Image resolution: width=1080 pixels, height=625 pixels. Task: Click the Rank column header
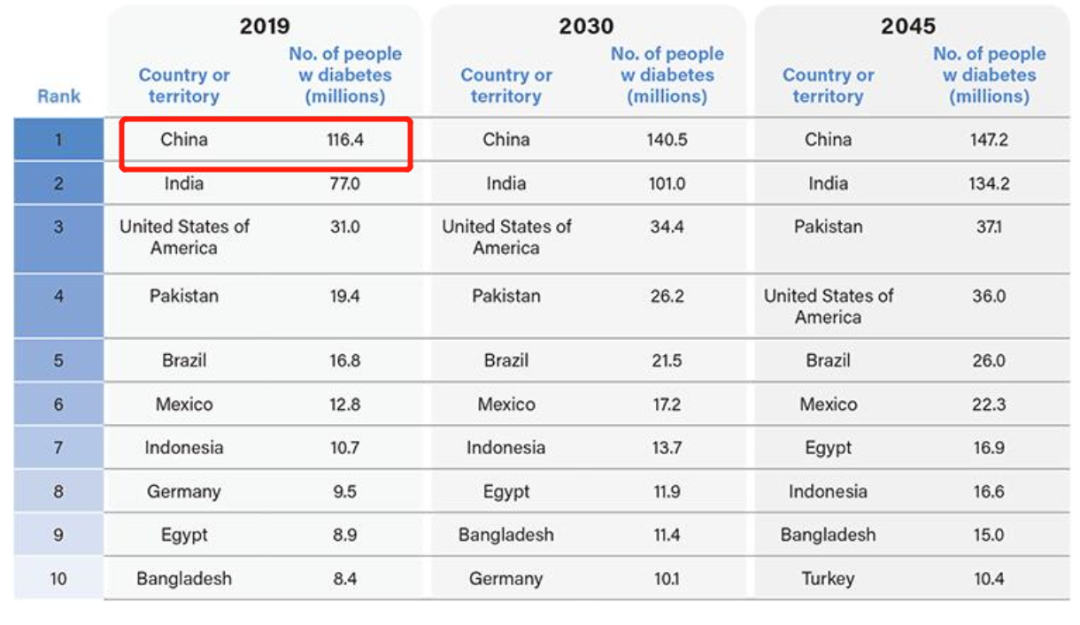pyautogui.click(x=59, y=97)
